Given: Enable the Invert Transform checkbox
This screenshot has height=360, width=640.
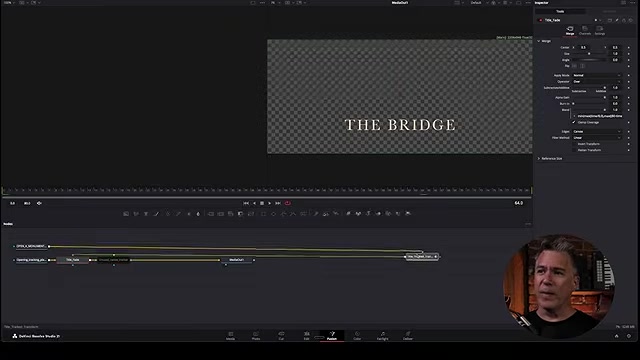Looking at the screenshot, I should [x=574, y=144].
